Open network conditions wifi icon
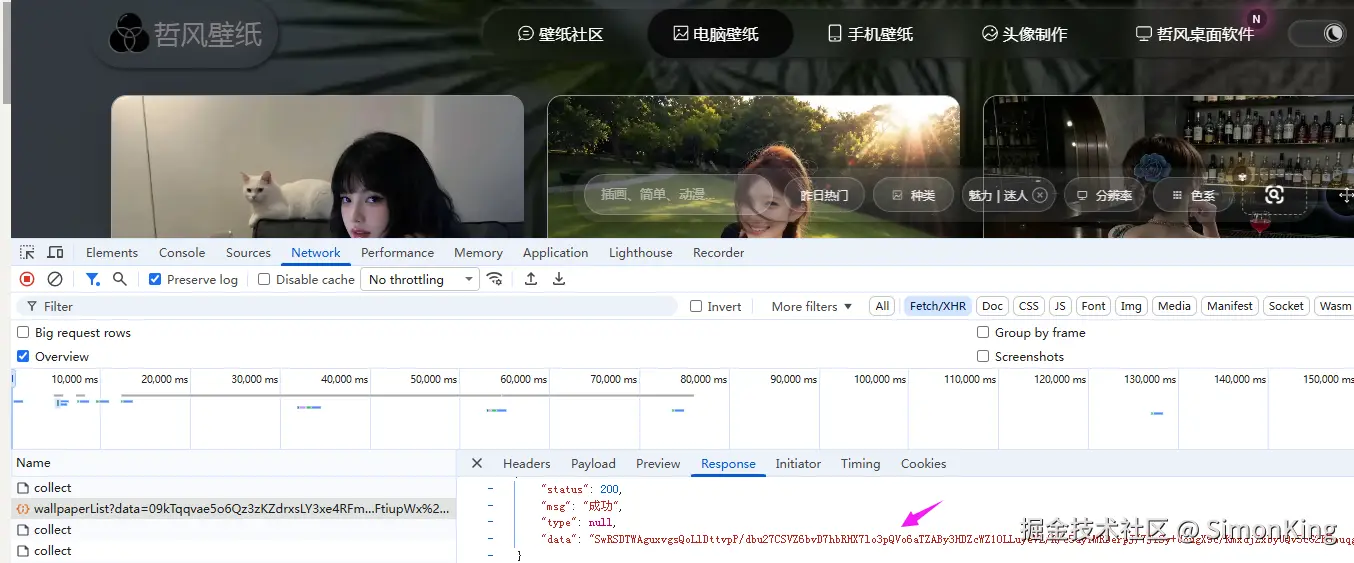Viewport: 1354px width, 563px height. (494, 279)
